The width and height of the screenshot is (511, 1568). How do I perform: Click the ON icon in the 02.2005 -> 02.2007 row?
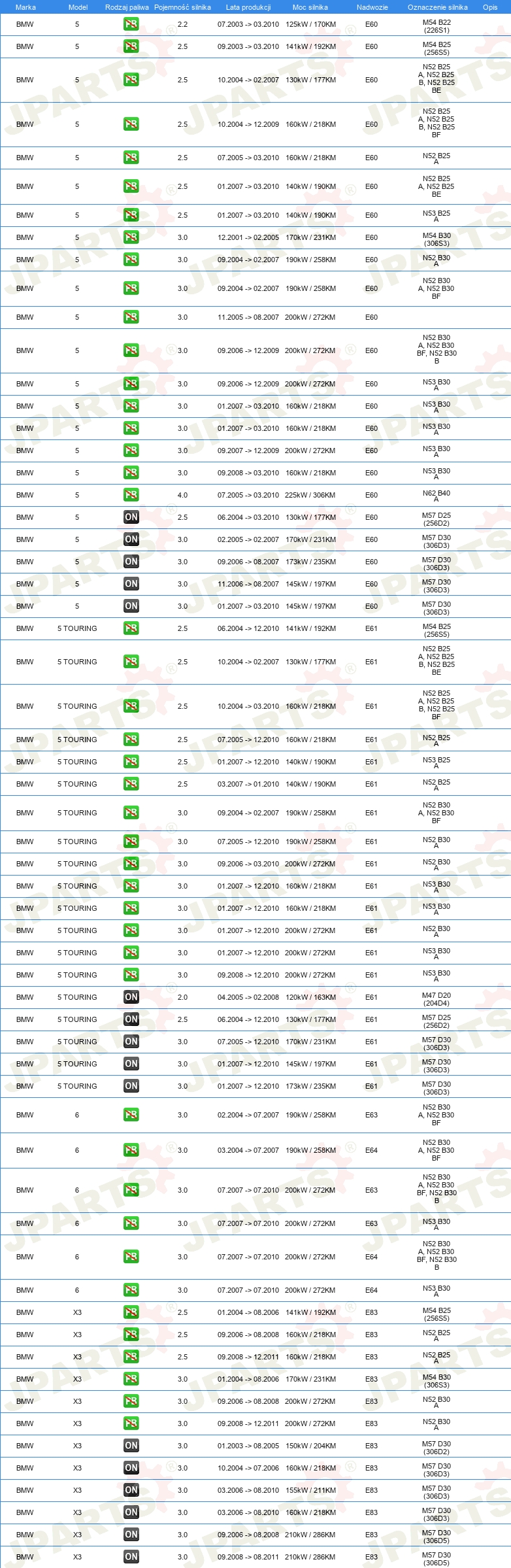(x=131, y=539)
